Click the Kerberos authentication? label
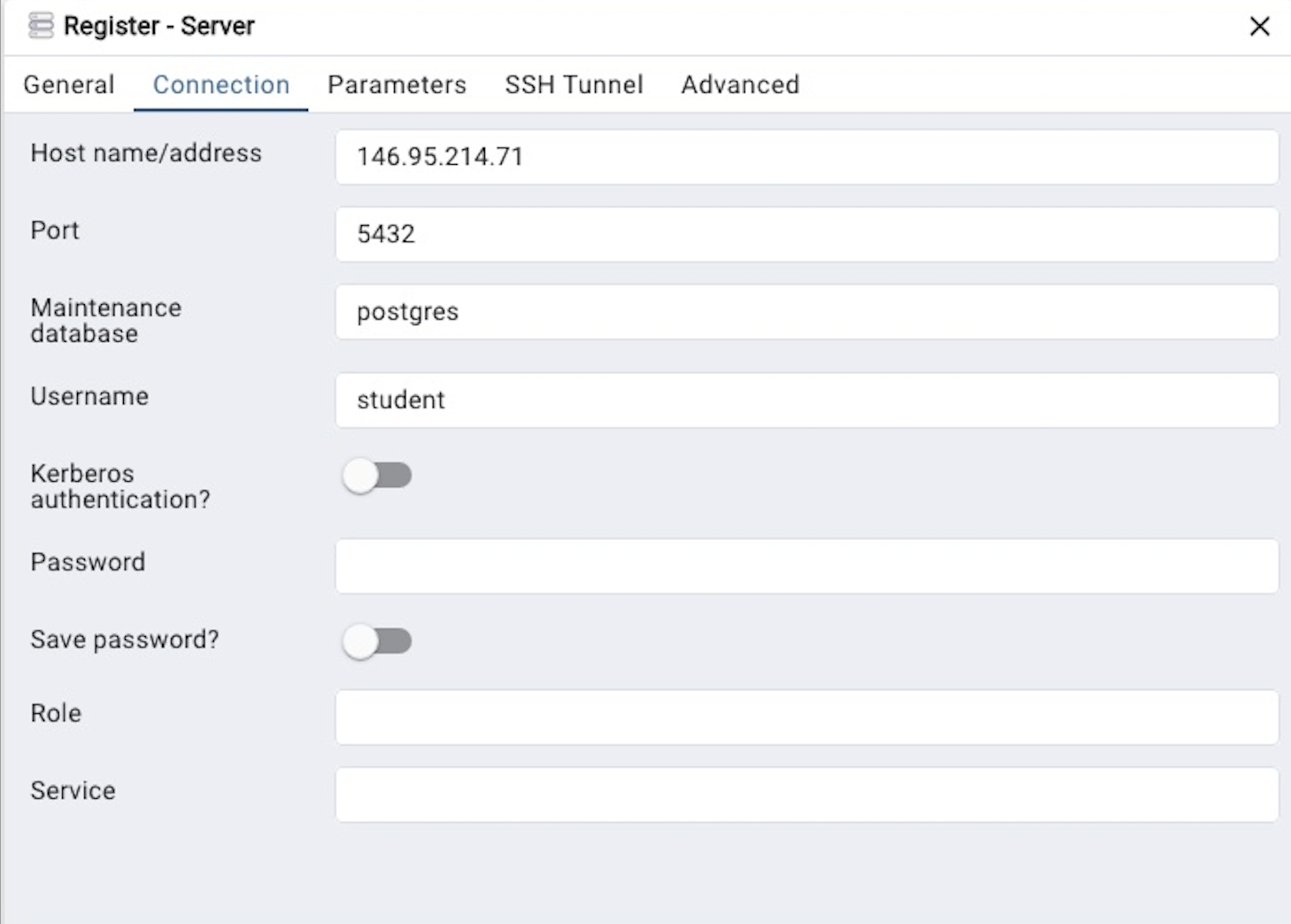Screen dimensions: 1291x924 (x=120, y=486)
